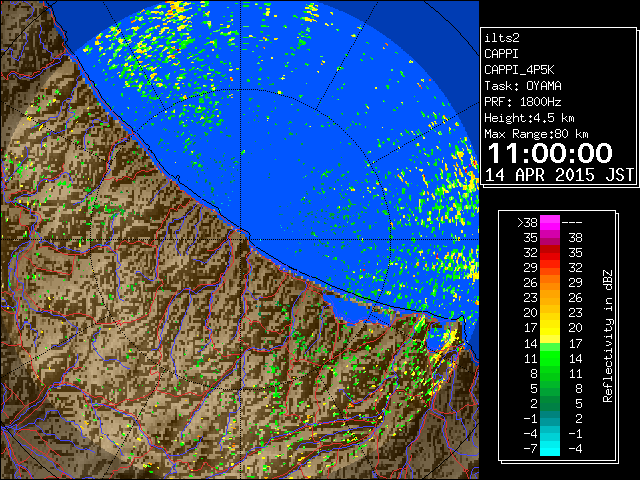Viewport: 640px width, 480px height.
Task: Click the orange 26–29 dBZ legend swatch
Action: 550,282
